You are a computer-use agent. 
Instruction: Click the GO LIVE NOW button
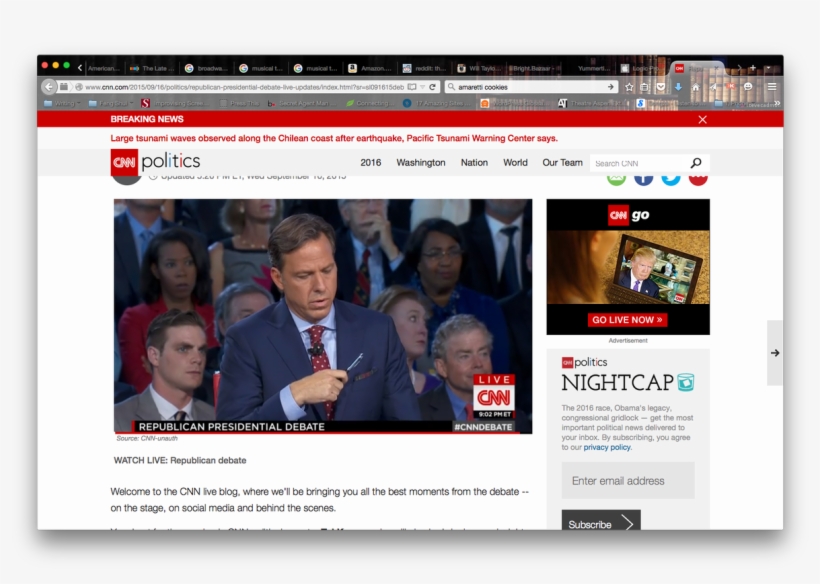point(629,320)
